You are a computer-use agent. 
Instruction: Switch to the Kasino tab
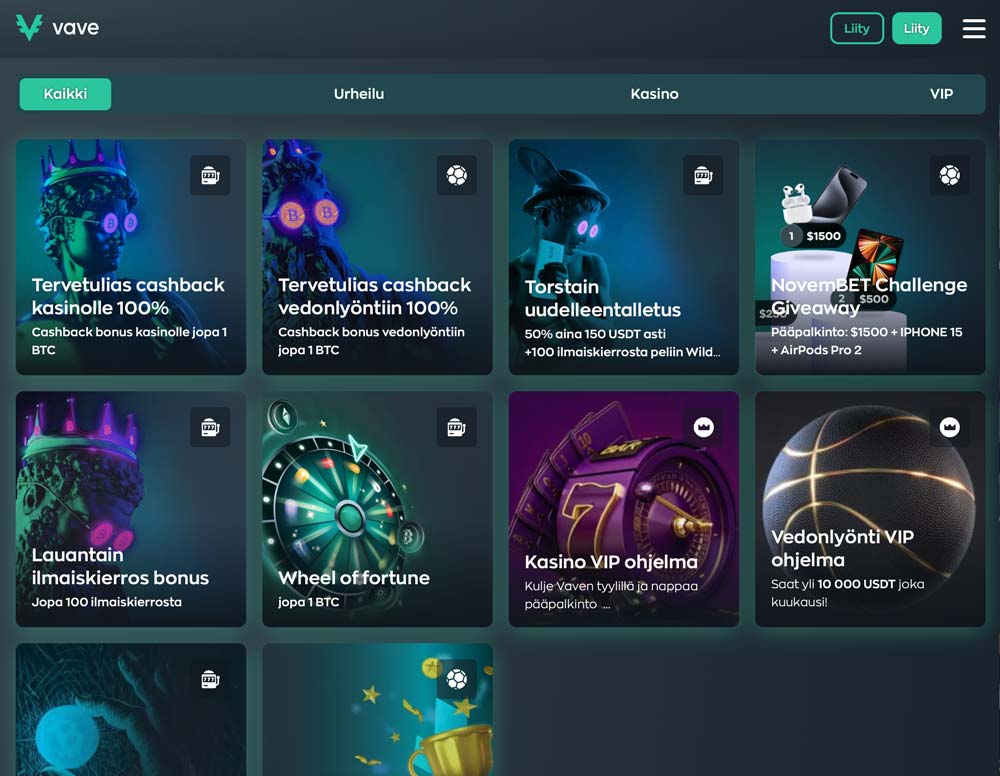(x=654, y=94)
